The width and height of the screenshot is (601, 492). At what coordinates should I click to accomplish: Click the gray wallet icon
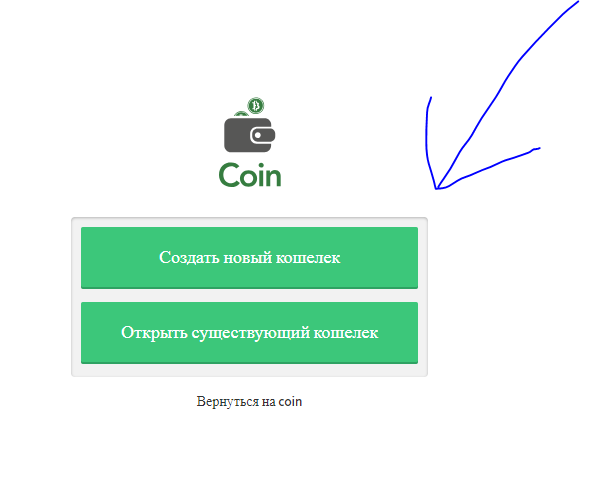[x=250, y=135]
